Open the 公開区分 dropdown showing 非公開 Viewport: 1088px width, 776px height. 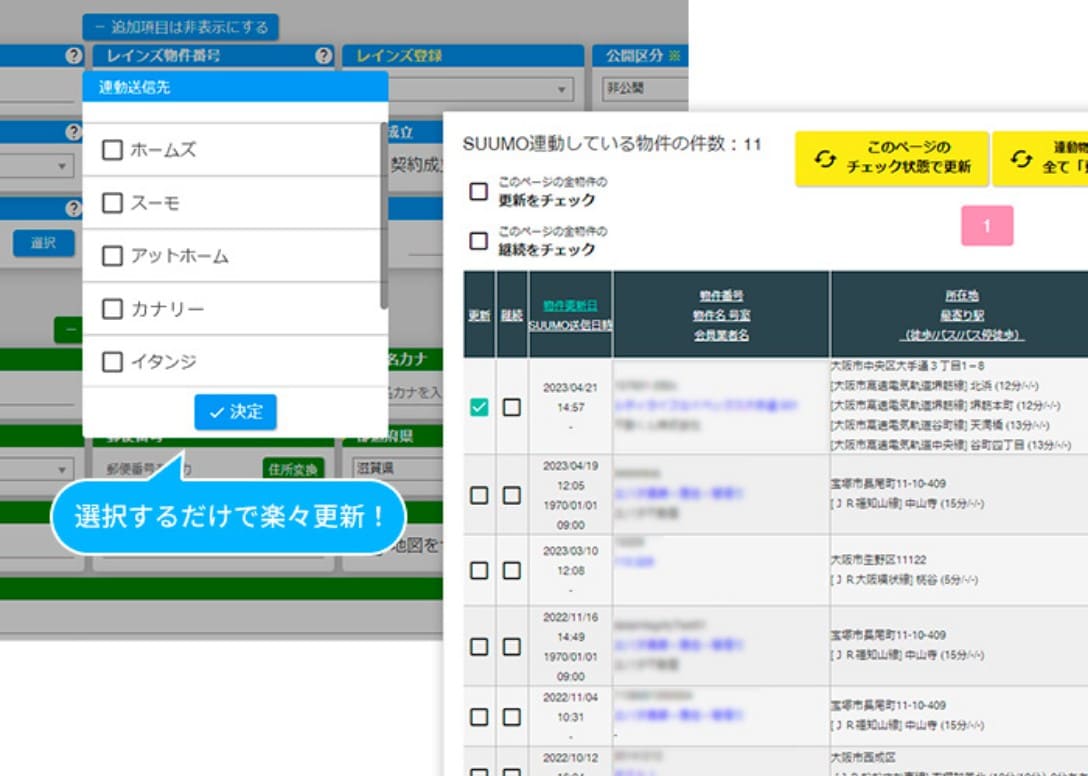point(645,89)
